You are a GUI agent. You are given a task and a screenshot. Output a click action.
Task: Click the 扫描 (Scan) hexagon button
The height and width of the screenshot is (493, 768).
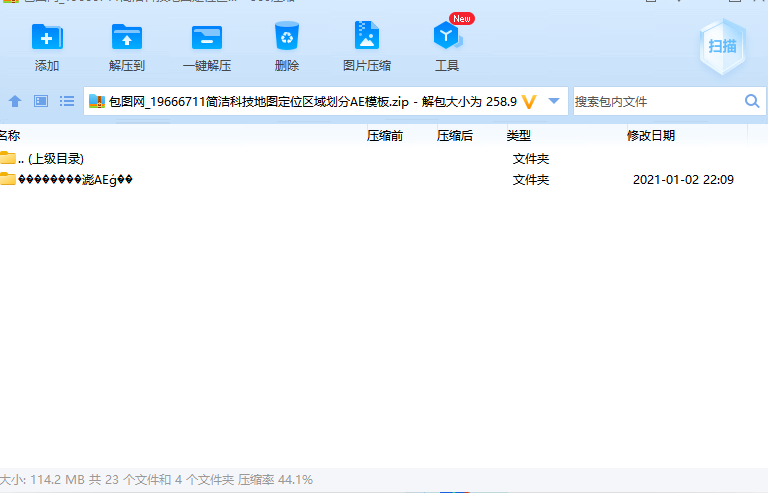pos(722,47)
